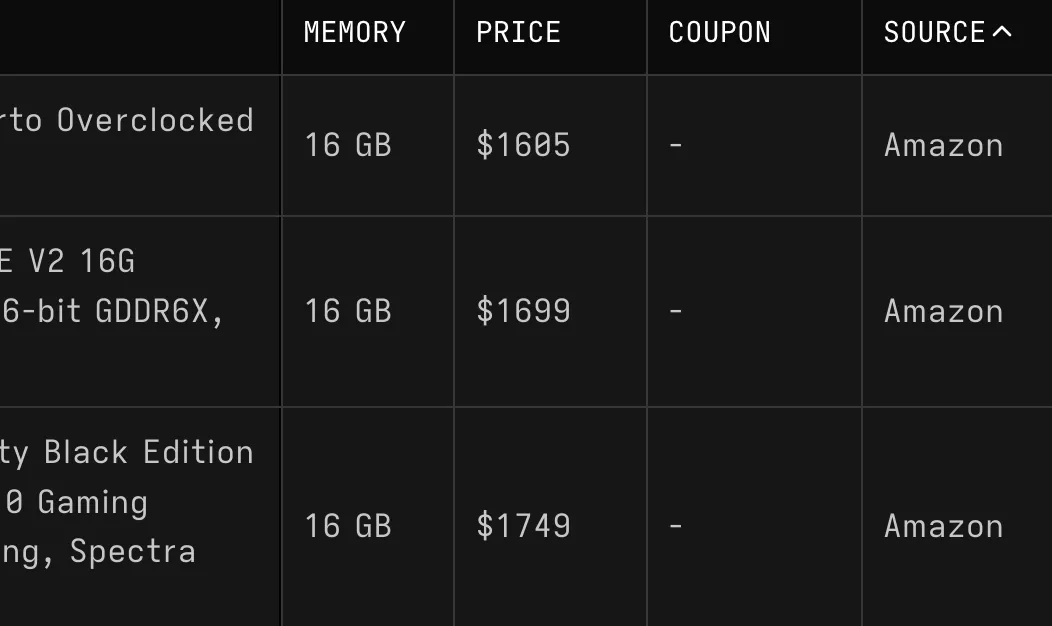This screenshot has width=1052, height=626.
Task: Click the COUPON column header
Action: [x=720, y=32]
